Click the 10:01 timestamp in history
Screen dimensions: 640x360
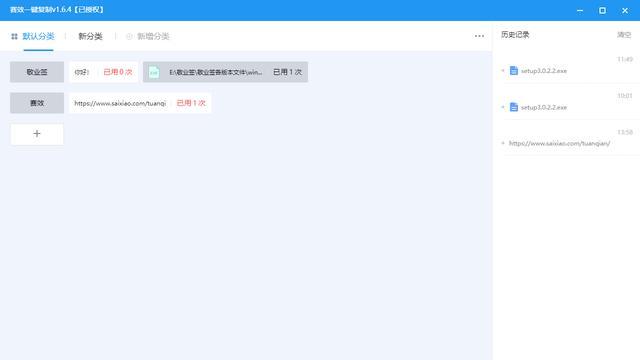click(x=624, y=96)
